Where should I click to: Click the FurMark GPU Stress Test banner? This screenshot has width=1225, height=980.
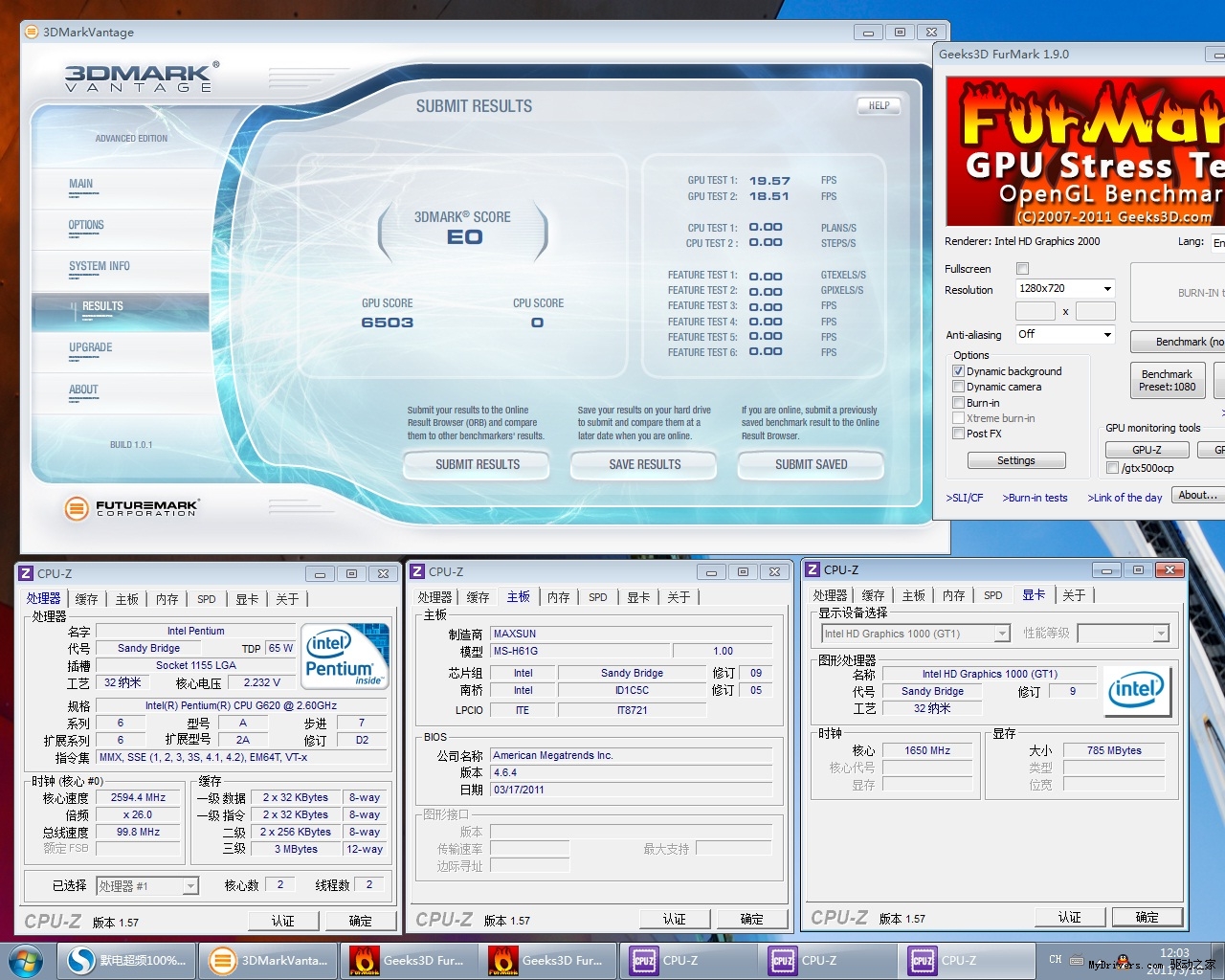click(x=1084, y=152)
